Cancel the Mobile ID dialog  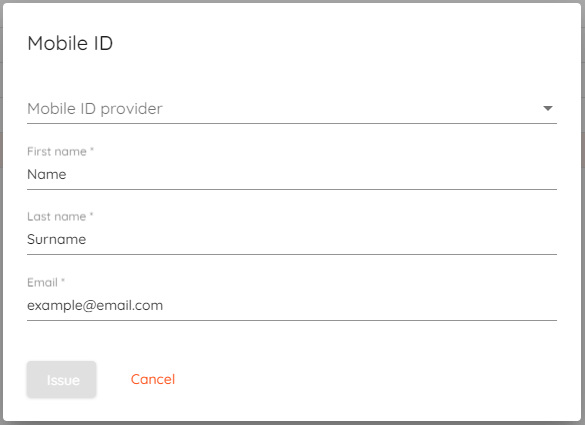click(153, 379)
